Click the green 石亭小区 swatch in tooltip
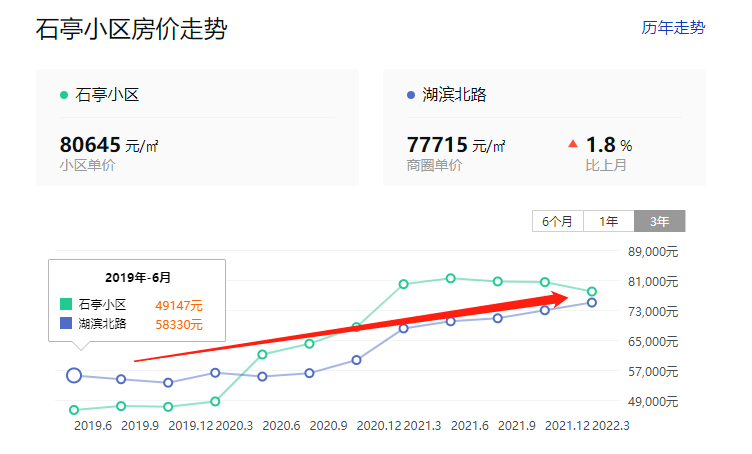 tap(66, 304)
